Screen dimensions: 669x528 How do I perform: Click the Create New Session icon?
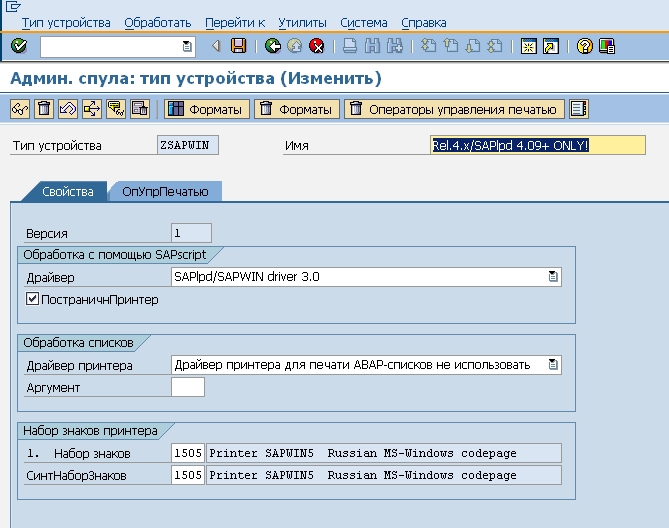pyautogui.click(x=529, y=46)
